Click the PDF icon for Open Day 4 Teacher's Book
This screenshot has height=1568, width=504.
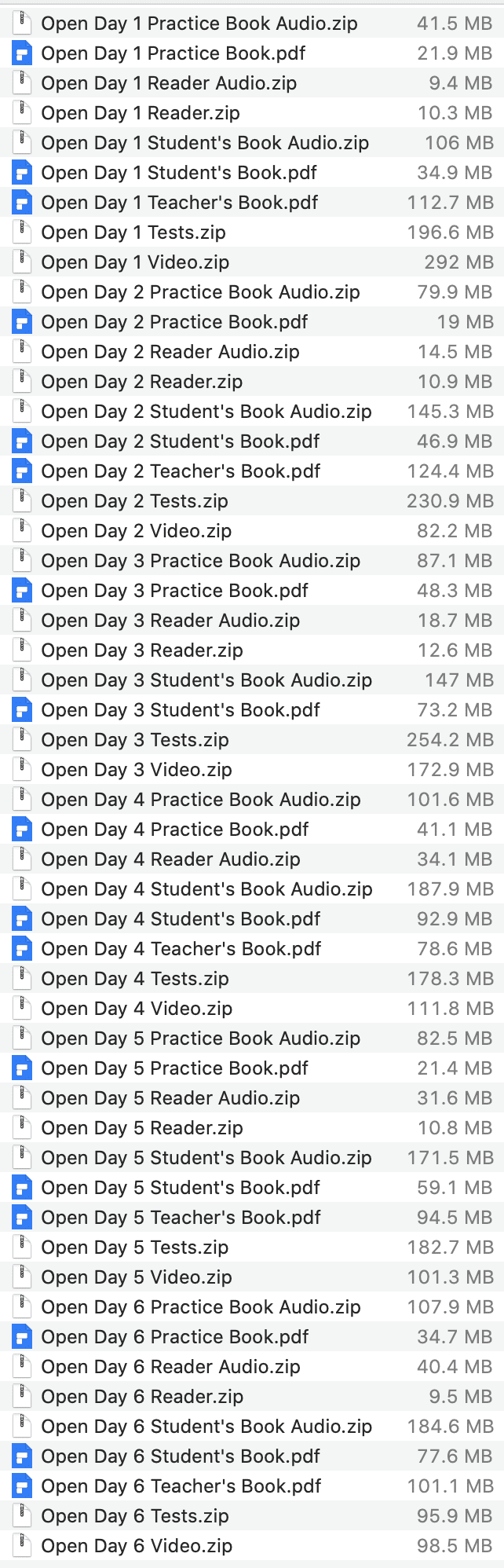tap(21, 948)
